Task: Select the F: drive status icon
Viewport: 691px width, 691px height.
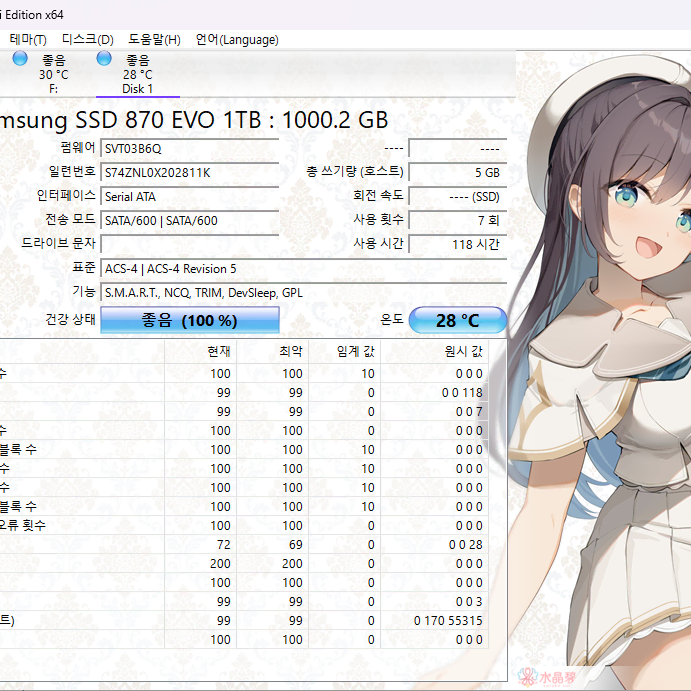Action: 20,58
